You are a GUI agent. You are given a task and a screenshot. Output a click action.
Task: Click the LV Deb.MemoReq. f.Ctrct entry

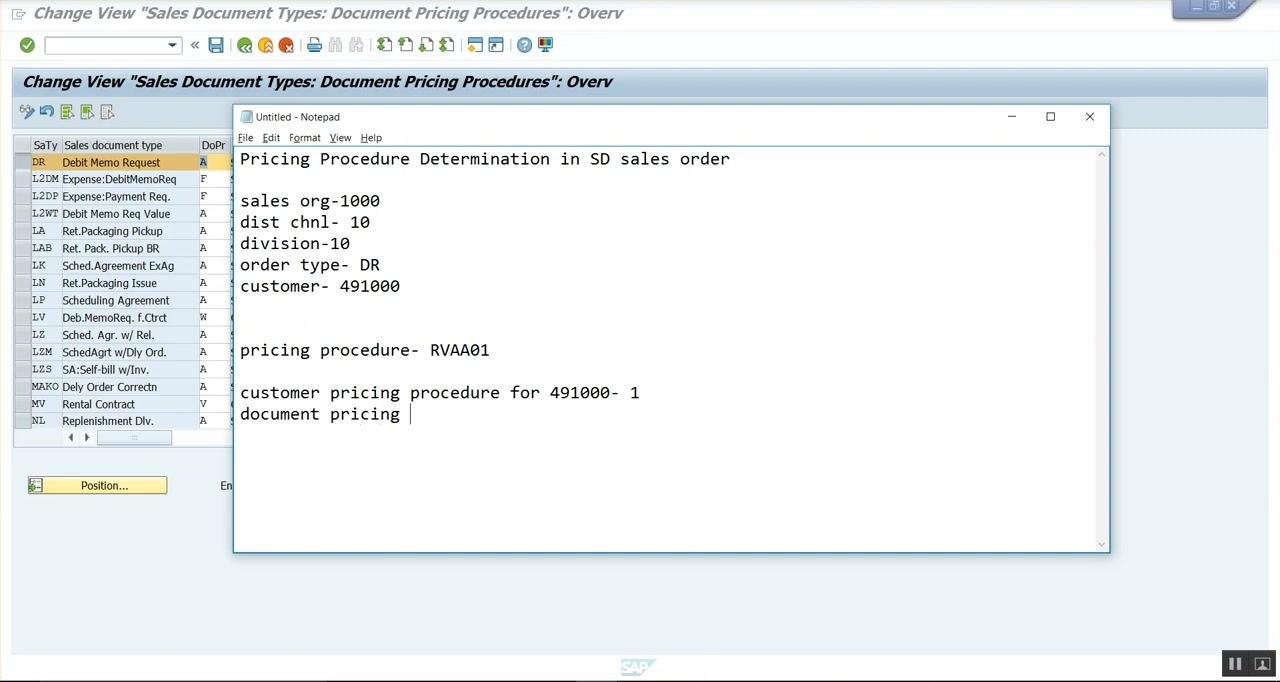[x=114, y=318]
